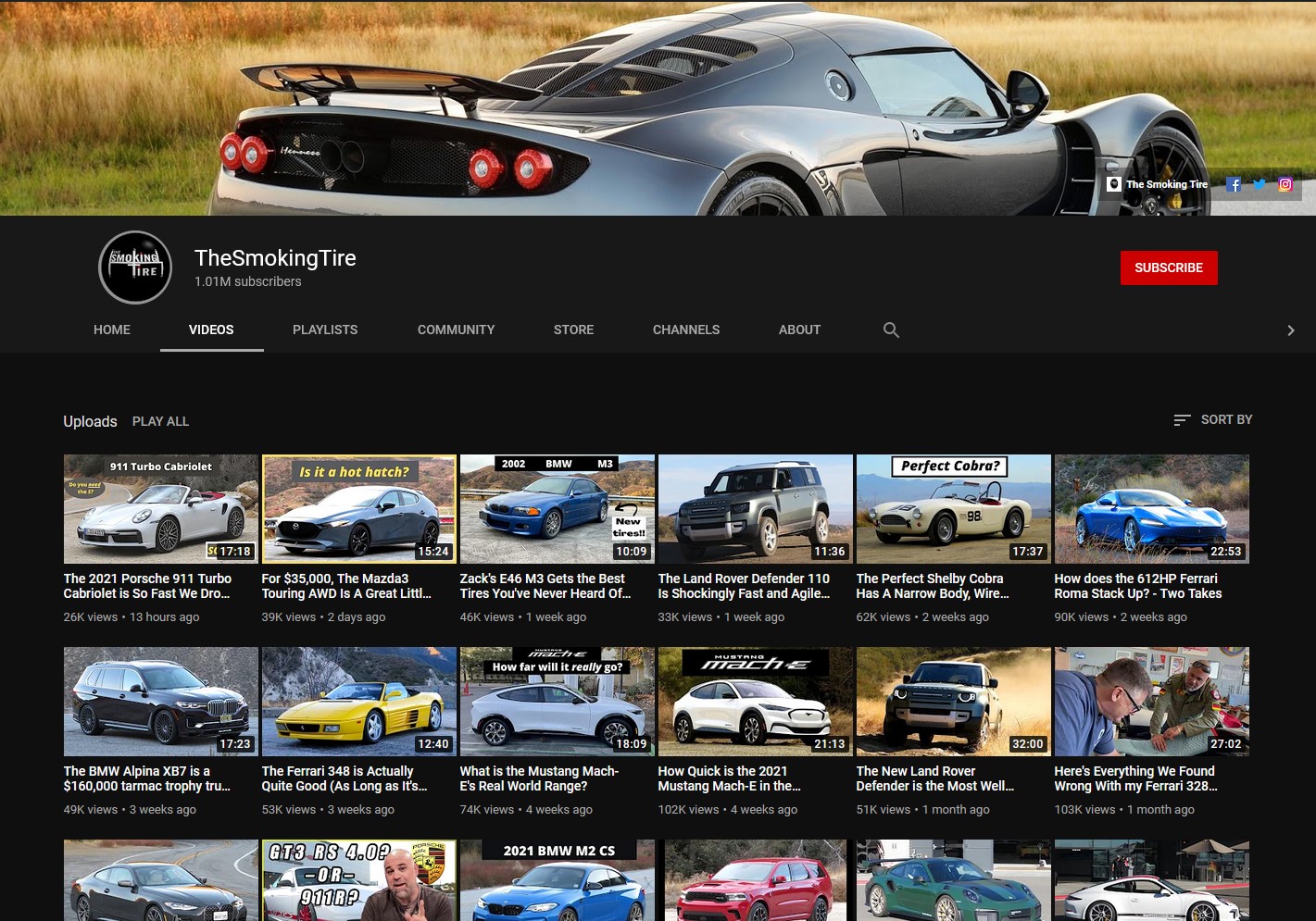Click title 'How Quick is the 2021 Mustang Mach-E'
Screen dimensions: 1316x921
pyautogui.click(x=729, y=778)
